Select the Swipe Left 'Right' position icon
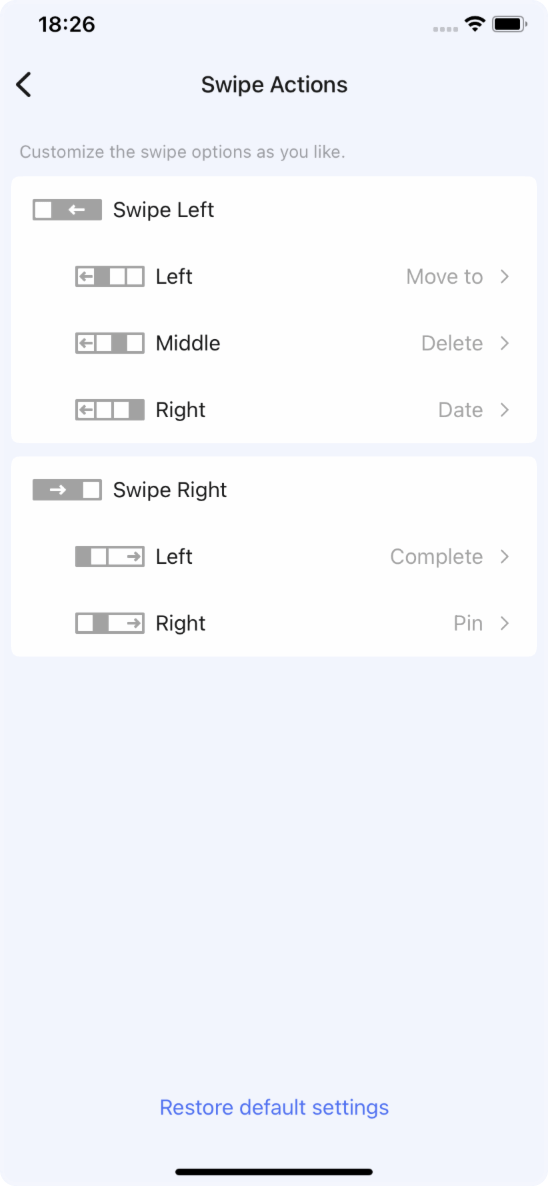This screenshot has width=548, height=1186. 110,410
